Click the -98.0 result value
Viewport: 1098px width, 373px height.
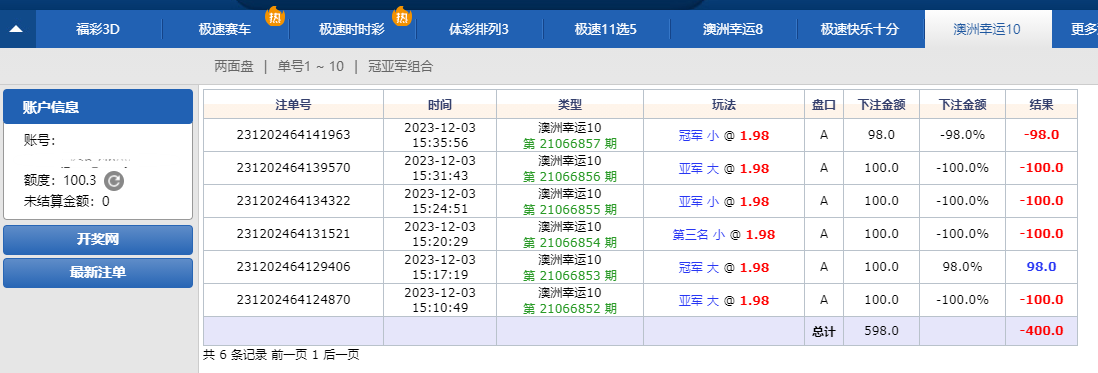pyautogui.click(x=1041, y=135)
